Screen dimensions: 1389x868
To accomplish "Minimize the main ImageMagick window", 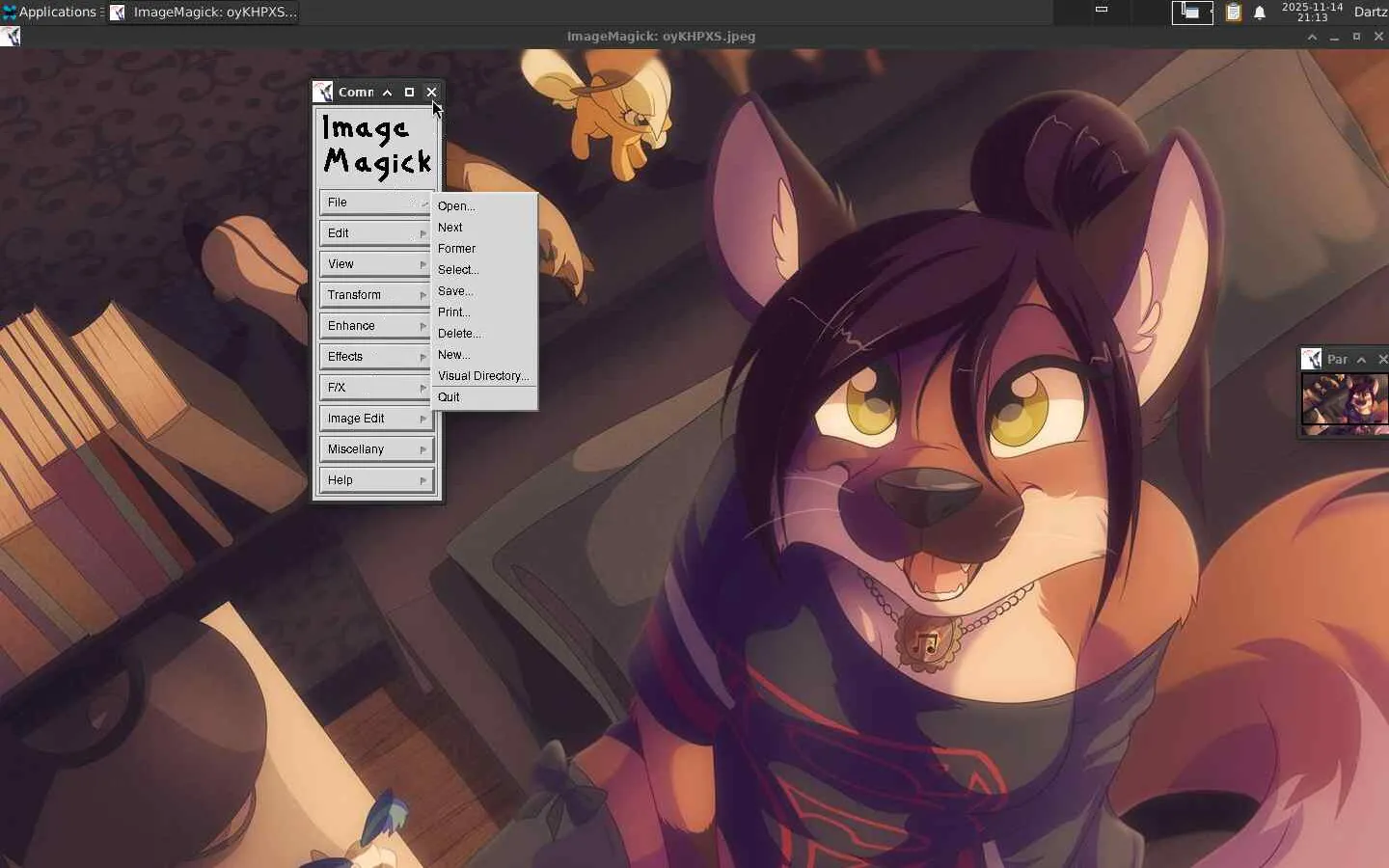I will (1334, 37).
